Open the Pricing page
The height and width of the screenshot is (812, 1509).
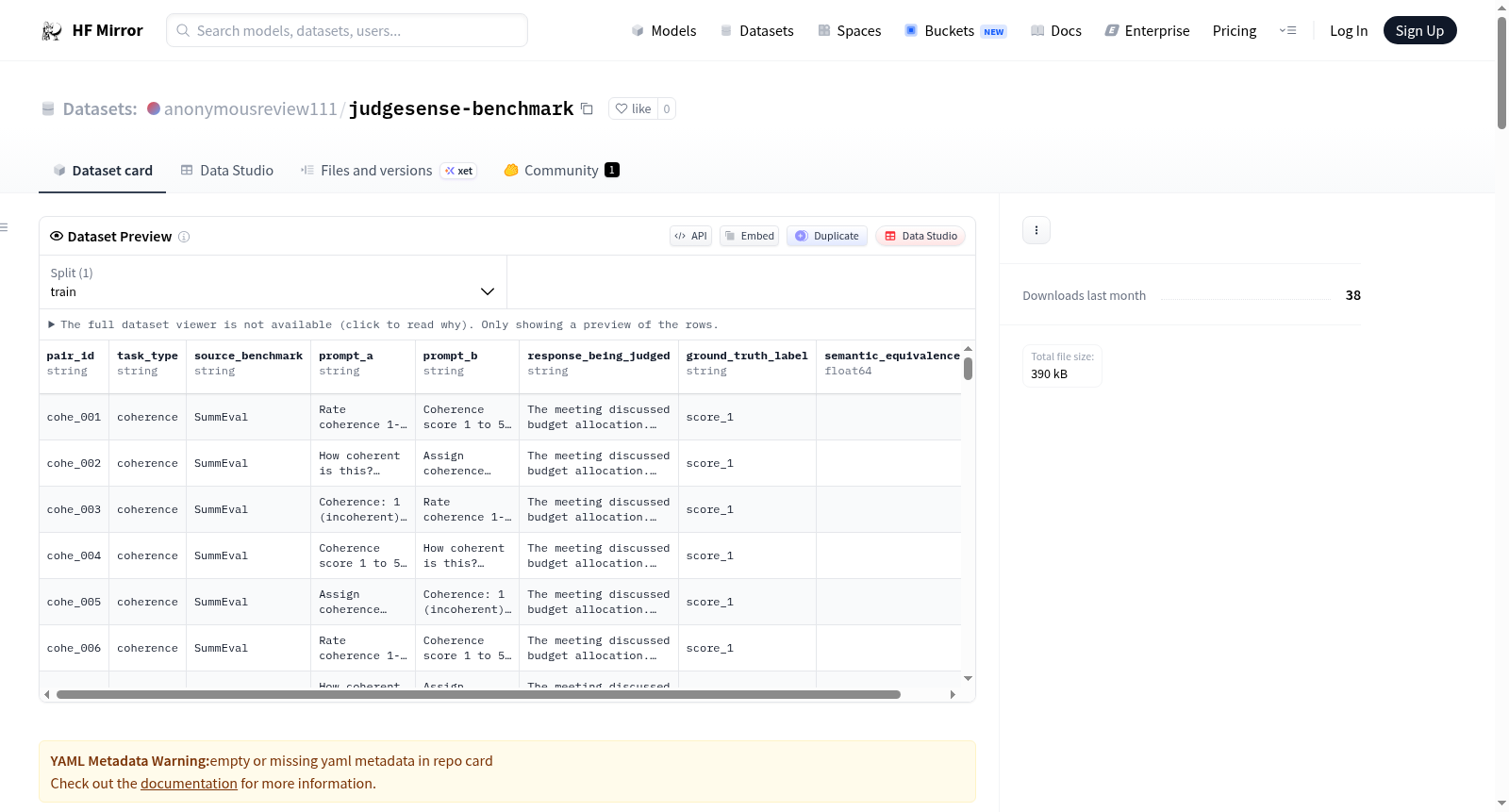pos(1235,30)
